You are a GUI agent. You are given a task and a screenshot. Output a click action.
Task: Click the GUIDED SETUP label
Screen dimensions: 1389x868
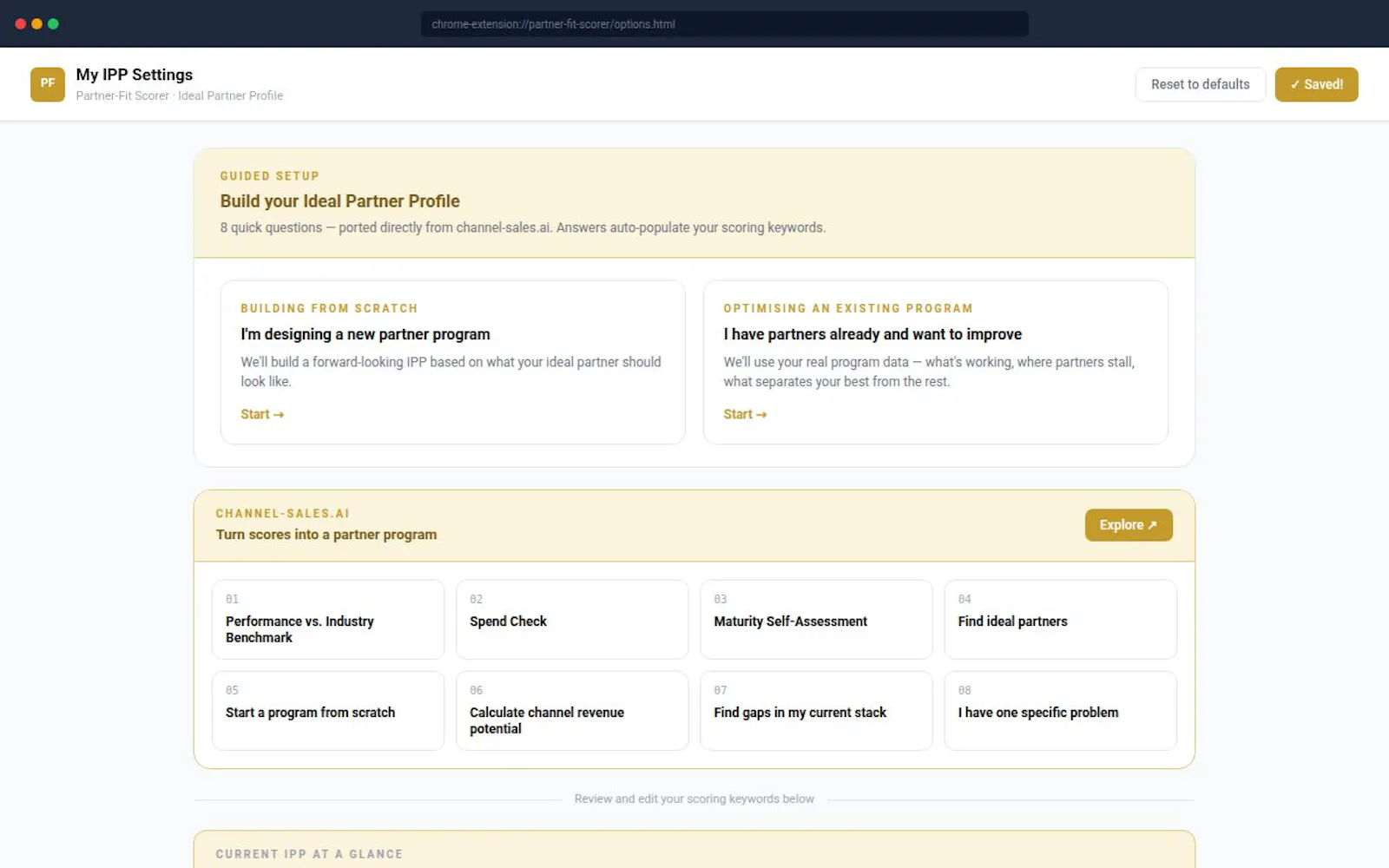269,176
